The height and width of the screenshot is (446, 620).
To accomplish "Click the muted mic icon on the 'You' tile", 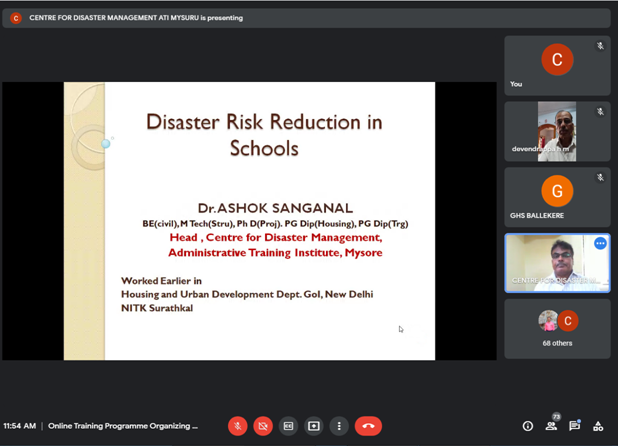I will pyautogui.click(x=600, y=46).
